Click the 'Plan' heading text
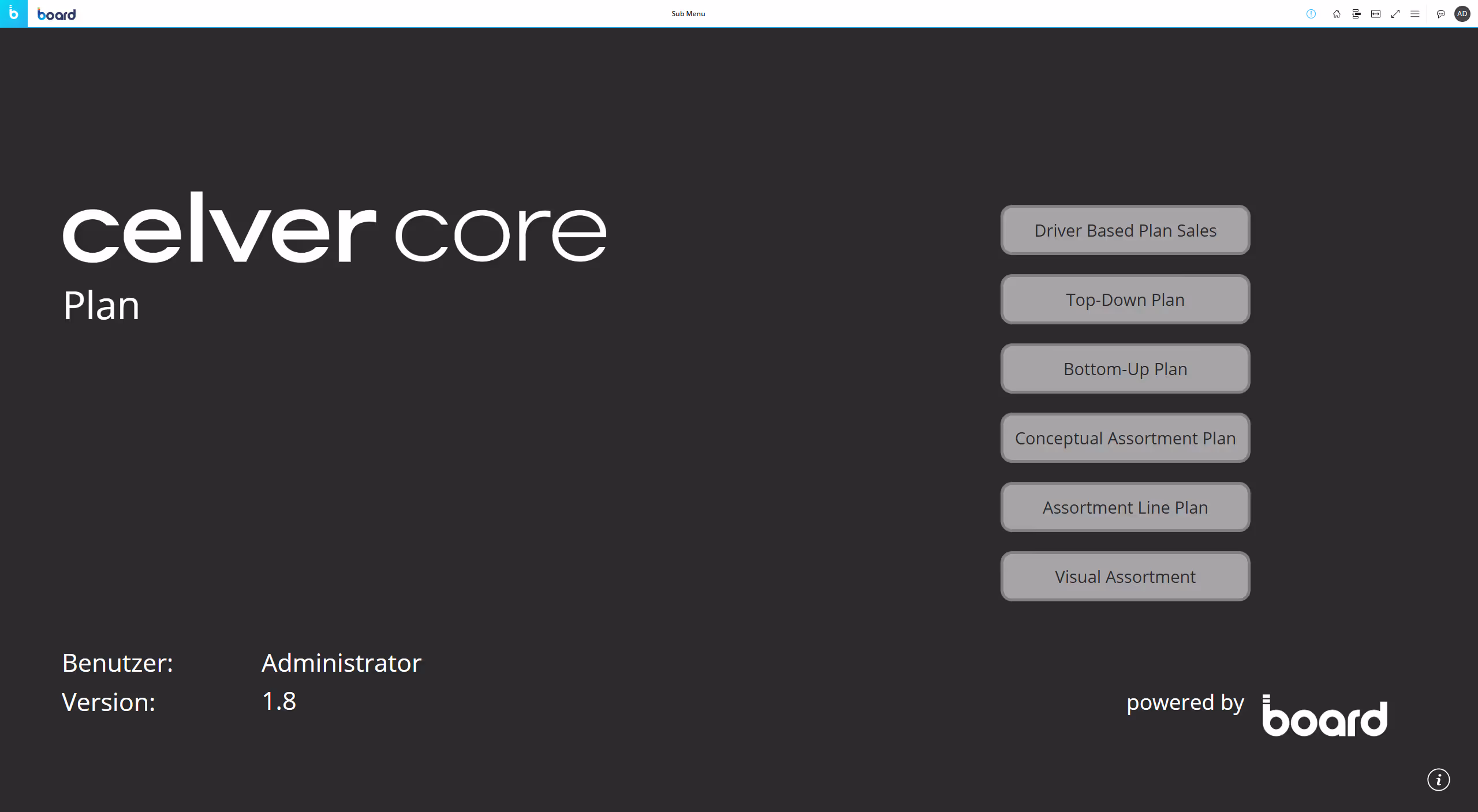The image size is (1478, 812). click(101, 305)
